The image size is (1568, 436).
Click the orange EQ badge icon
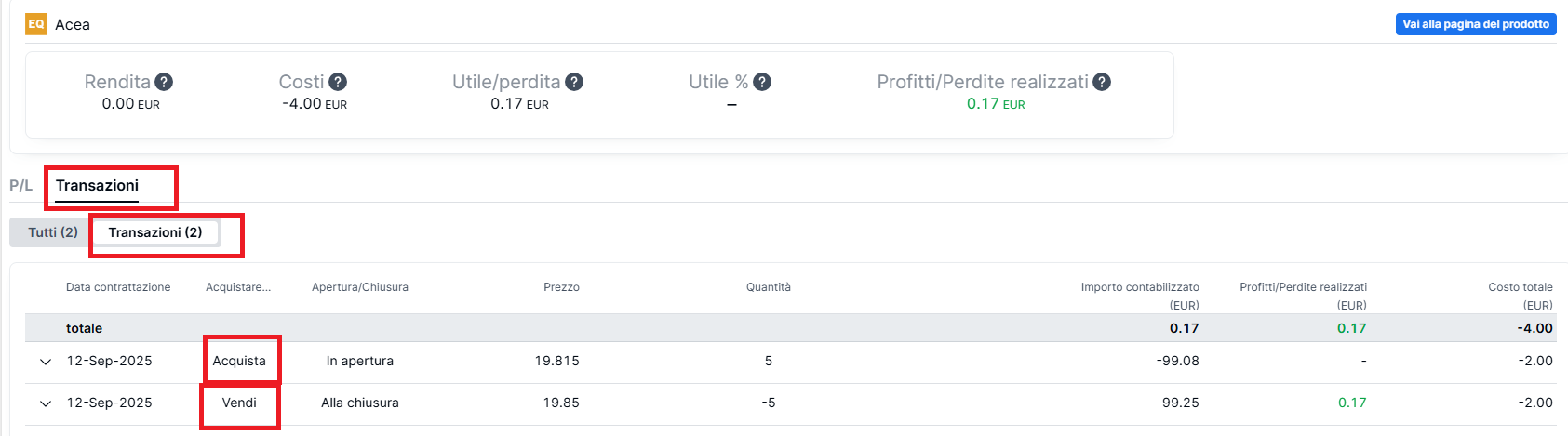(x=35, y=24)
